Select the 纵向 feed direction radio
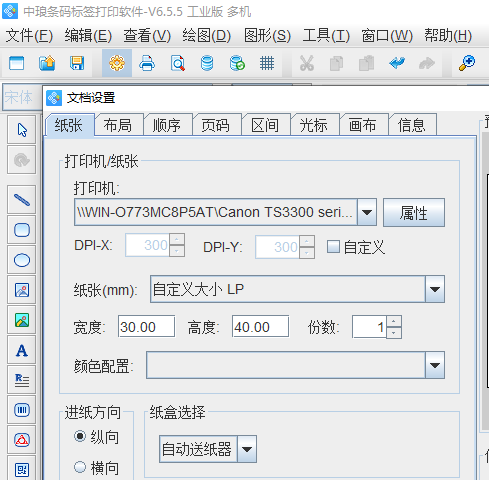Screen dimensions: 489x480 (x=80, y=436)
